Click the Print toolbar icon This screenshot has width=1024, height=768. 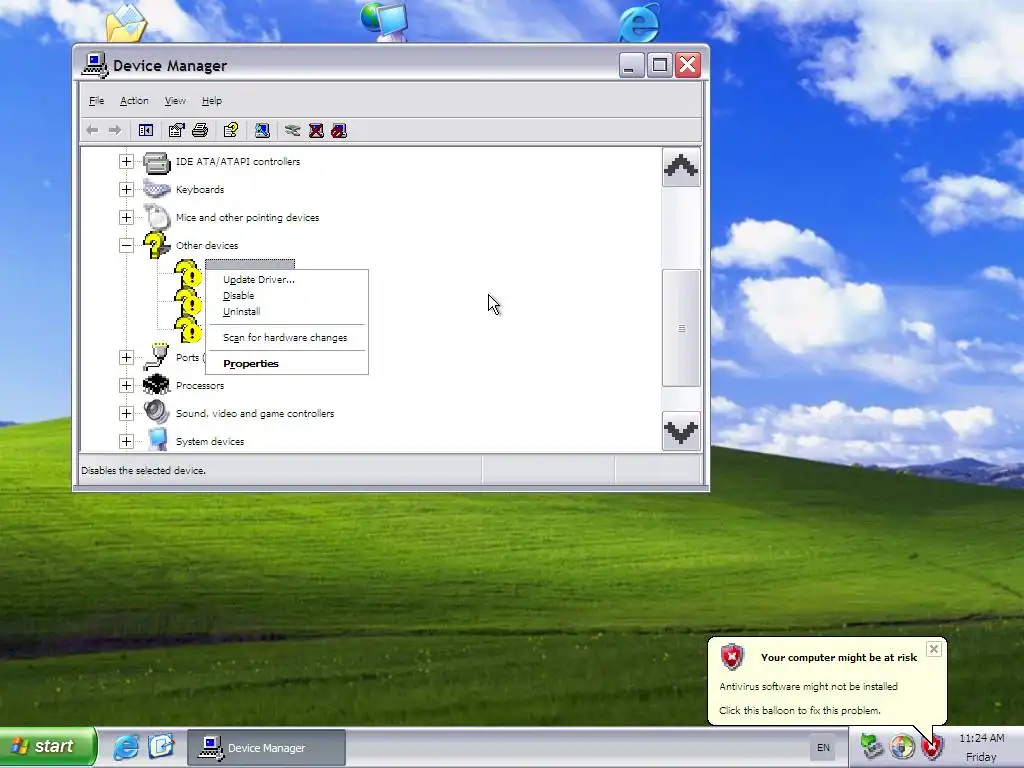(x=200, y=131)
